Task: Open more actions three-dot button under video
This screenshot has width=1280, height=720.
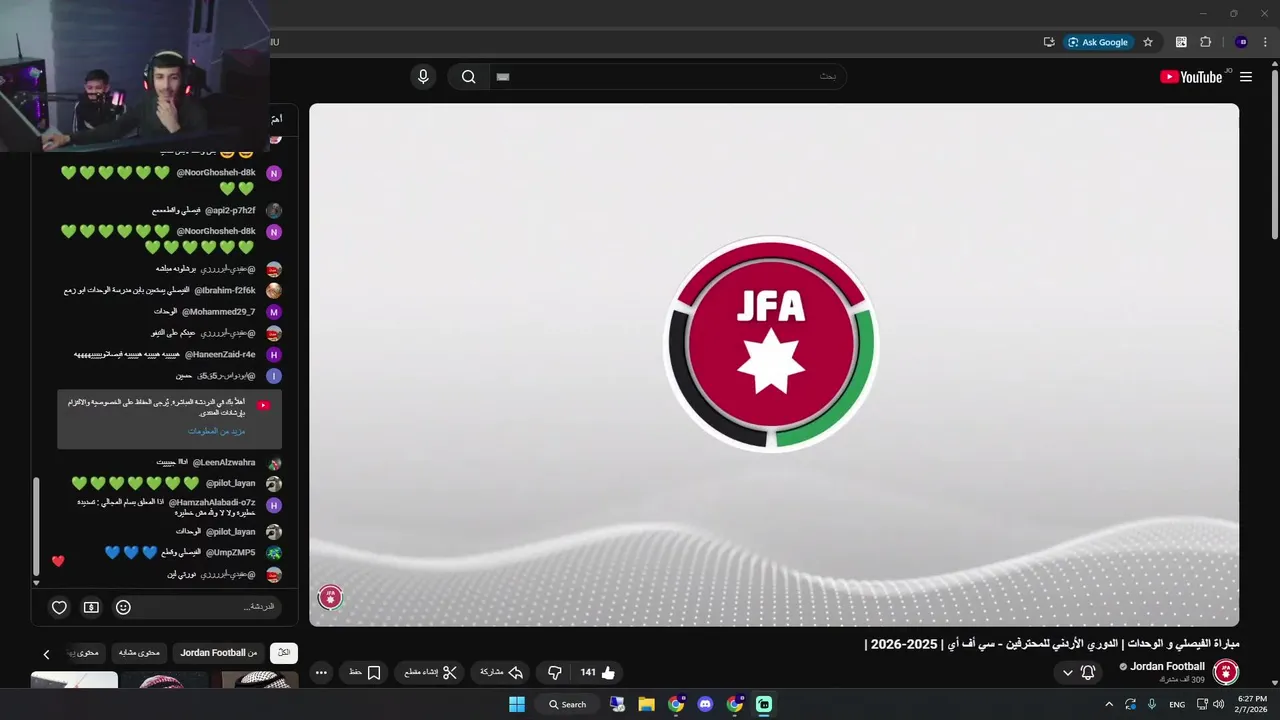Action: 321,673
